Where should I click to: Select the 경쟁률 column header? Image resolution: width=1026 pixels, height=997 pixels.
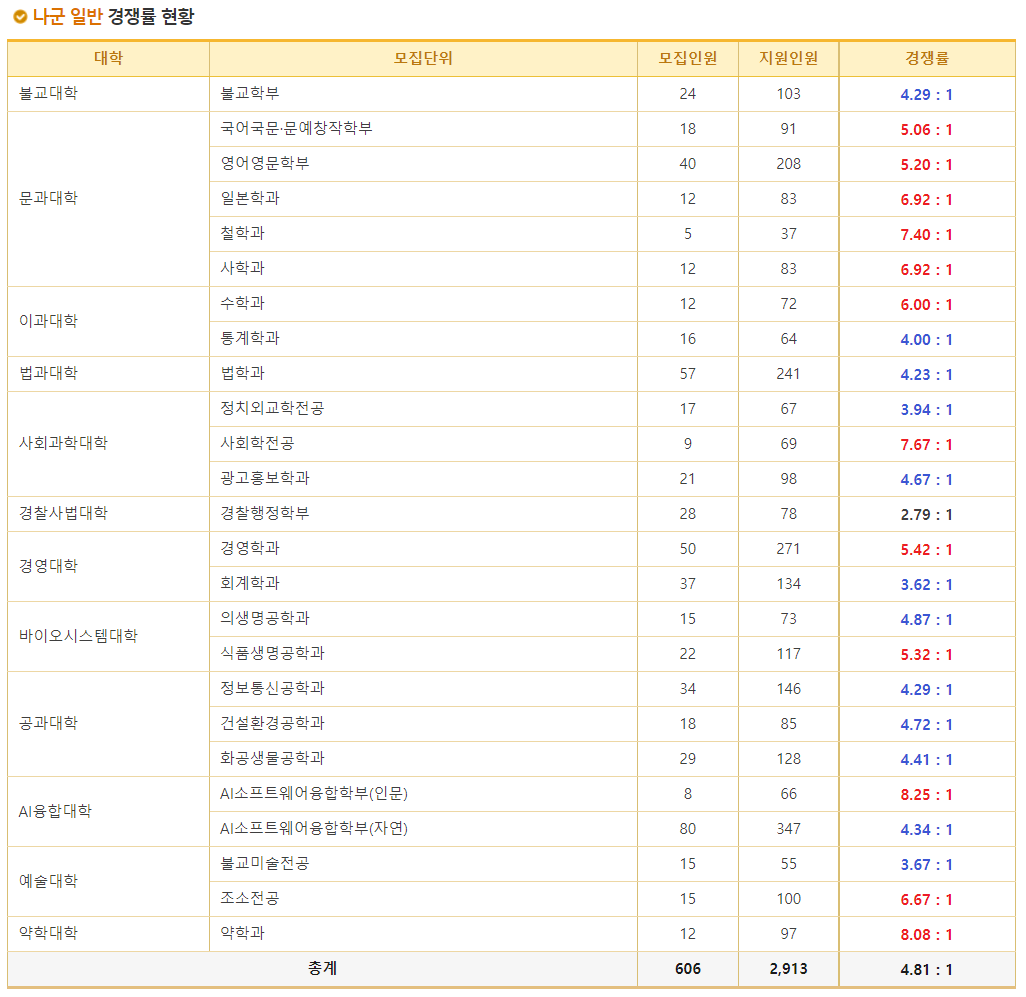tap(927, 59)
